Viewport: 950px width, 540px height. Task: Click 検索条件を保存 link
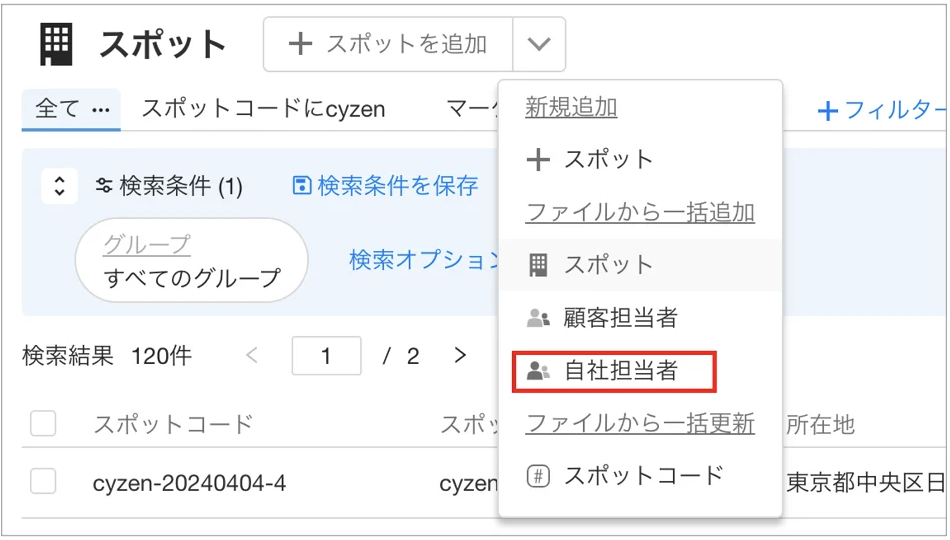(385, 185)
